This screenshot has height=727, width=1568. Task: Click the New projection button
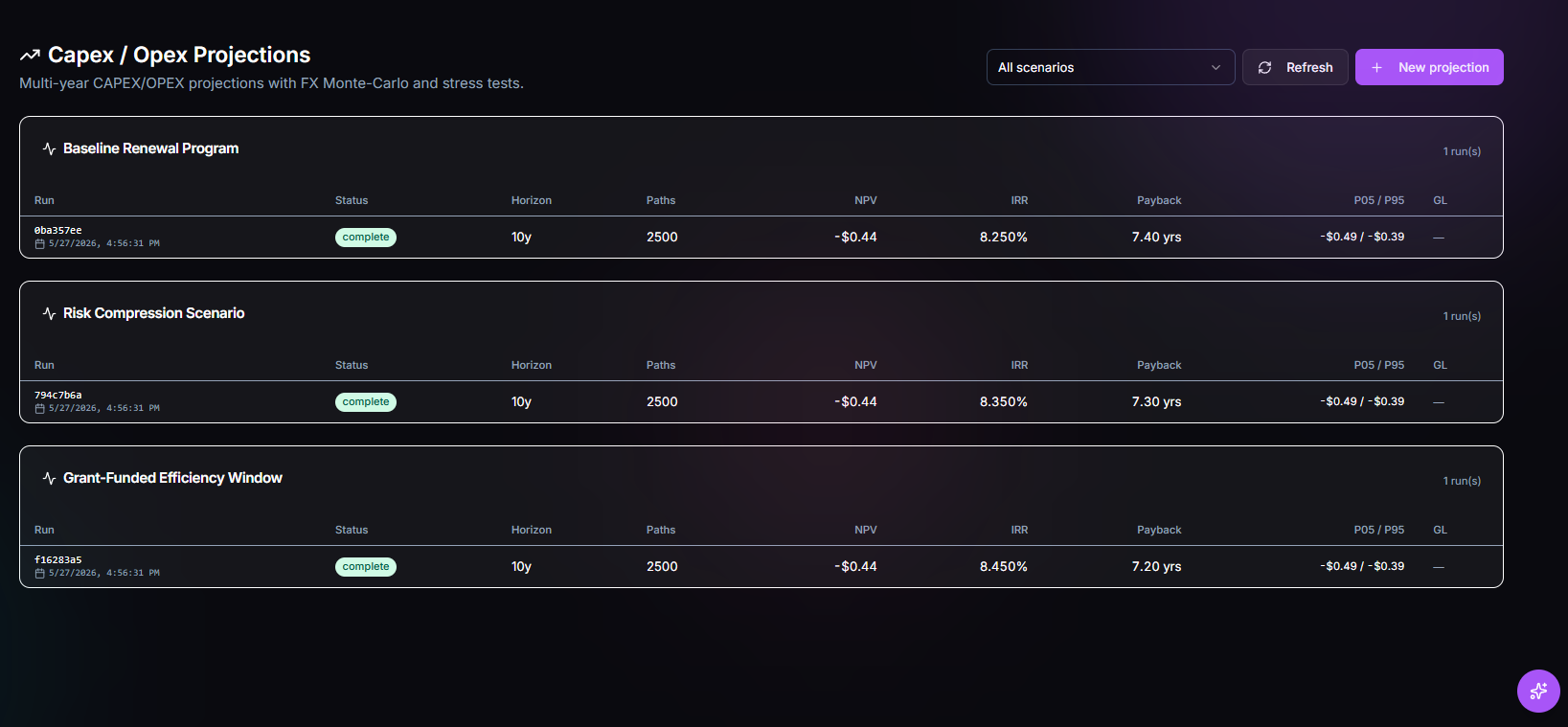pyautogui.click(x=1429, y=67)
